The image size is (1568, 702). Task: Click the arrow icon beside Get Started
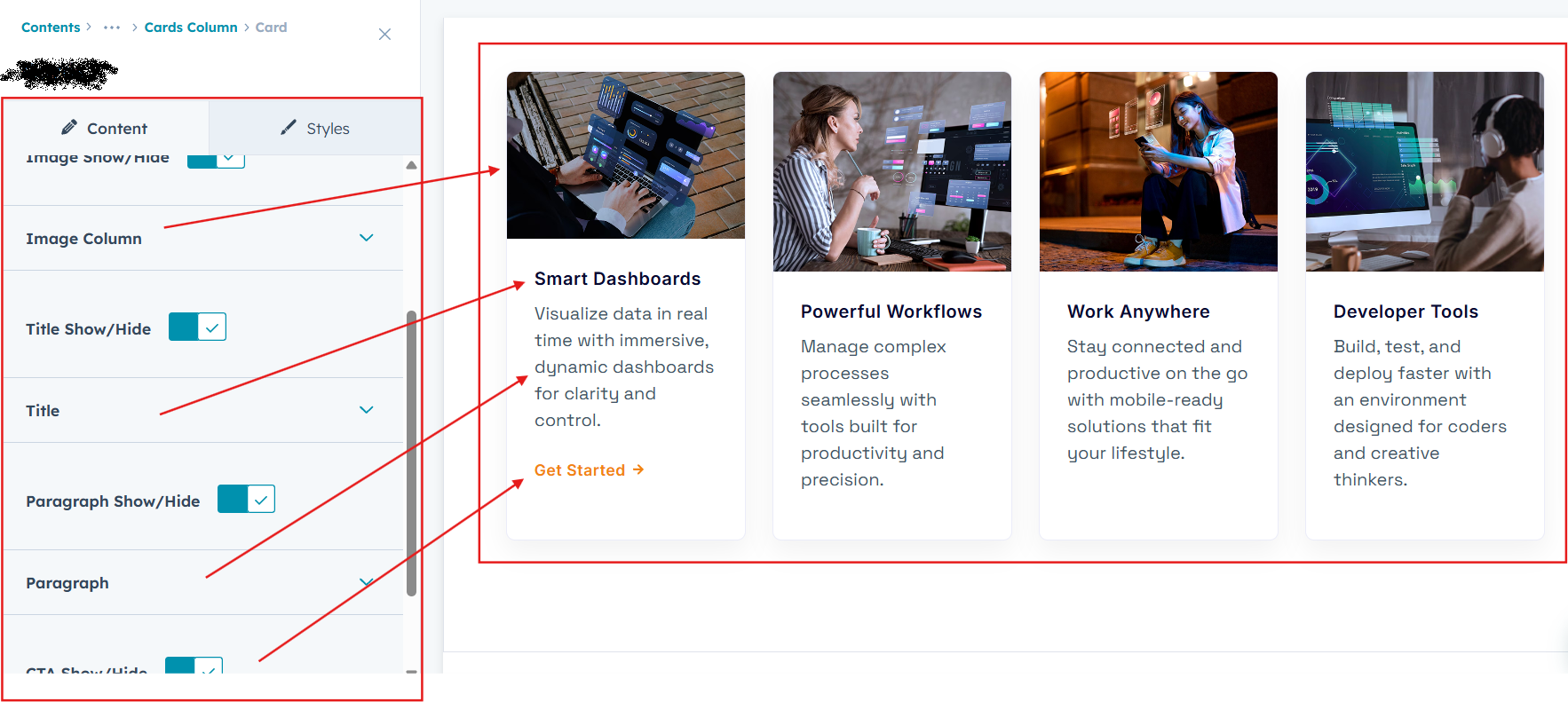click(x=638, y=469)
